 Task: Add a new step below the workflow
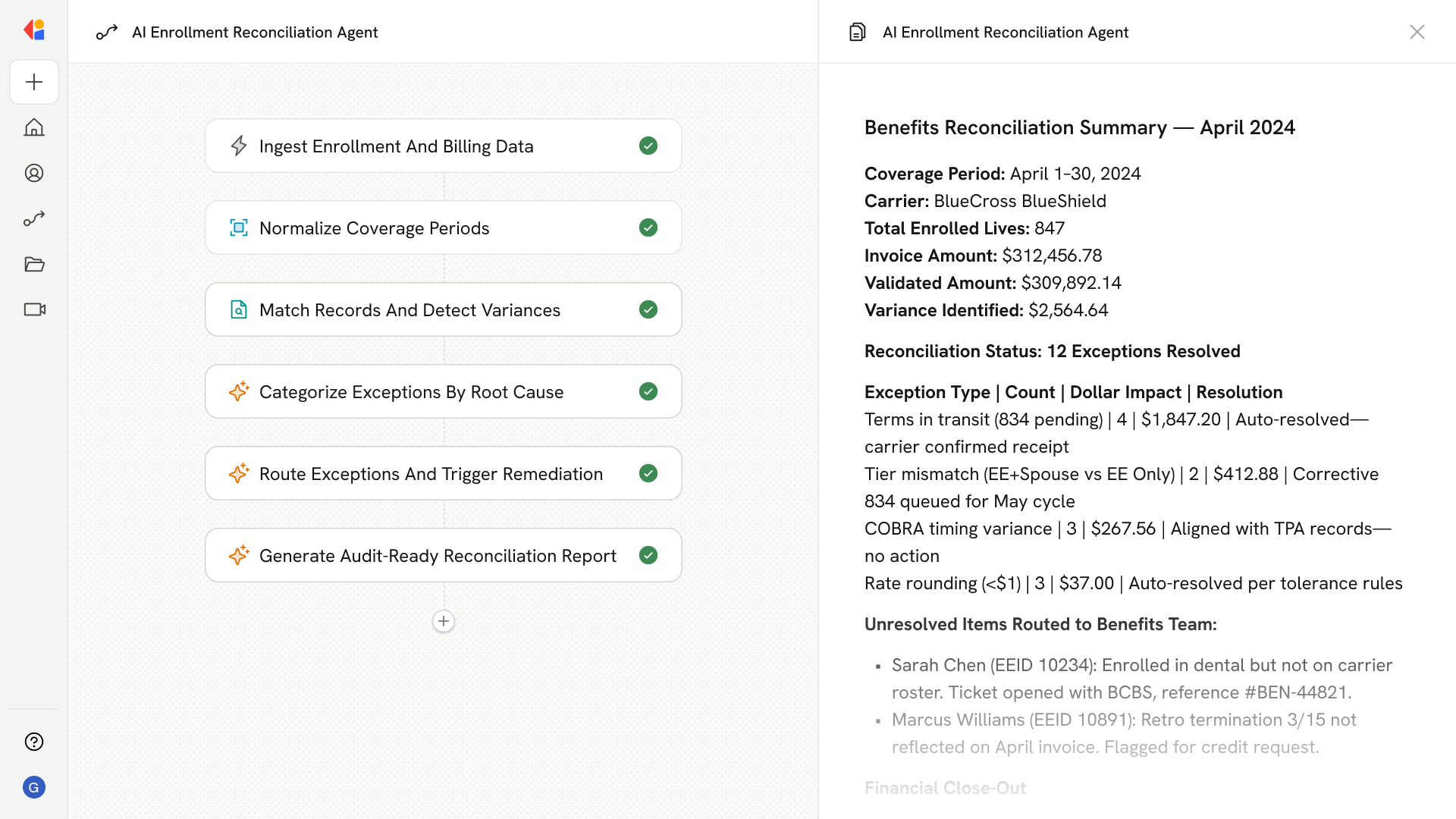(444, 621)
